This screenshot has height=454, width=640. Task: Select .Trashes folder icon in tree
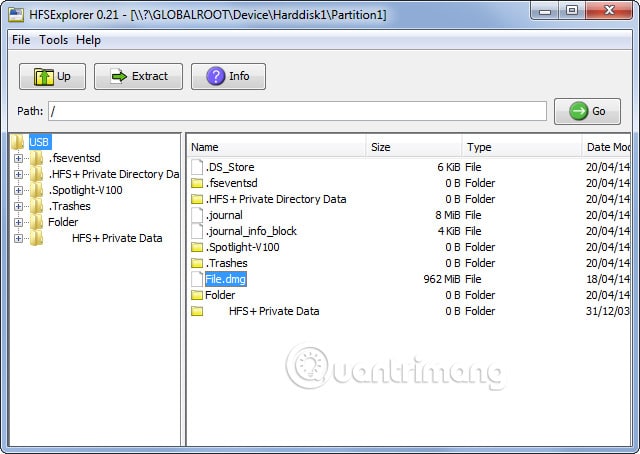coord(37,206)
